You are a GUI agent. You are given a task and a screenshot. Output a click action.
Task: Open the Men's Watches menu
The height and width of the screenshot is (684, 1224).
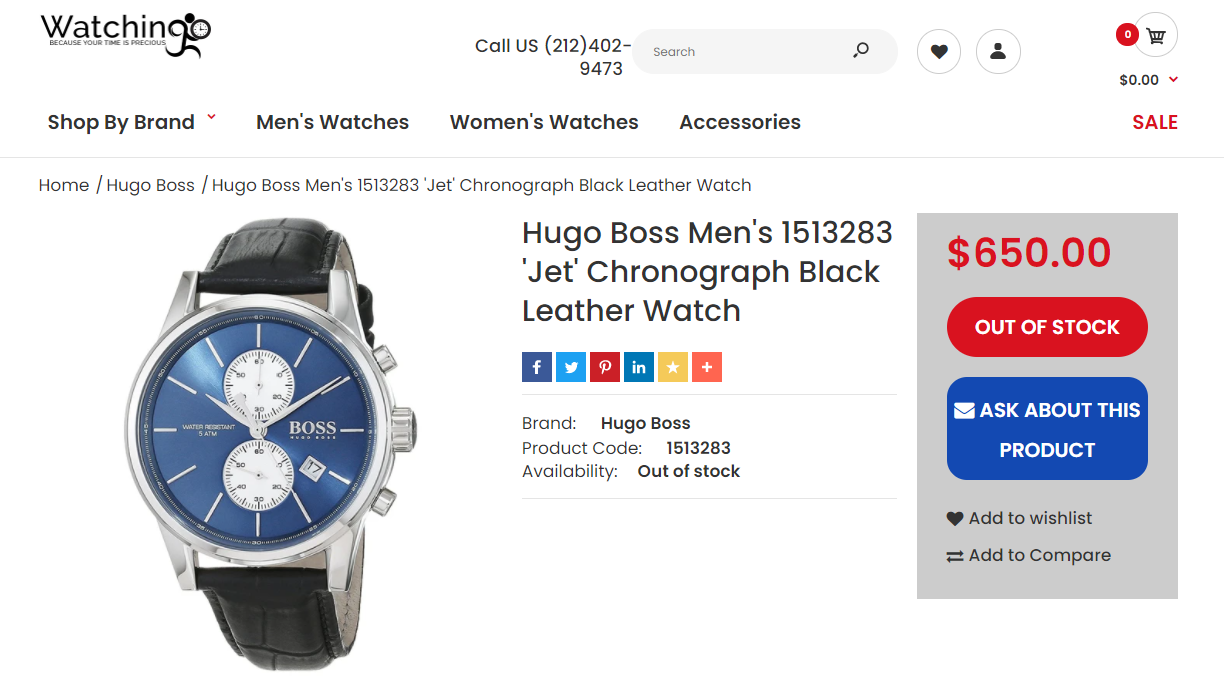[x=332, y=122]
